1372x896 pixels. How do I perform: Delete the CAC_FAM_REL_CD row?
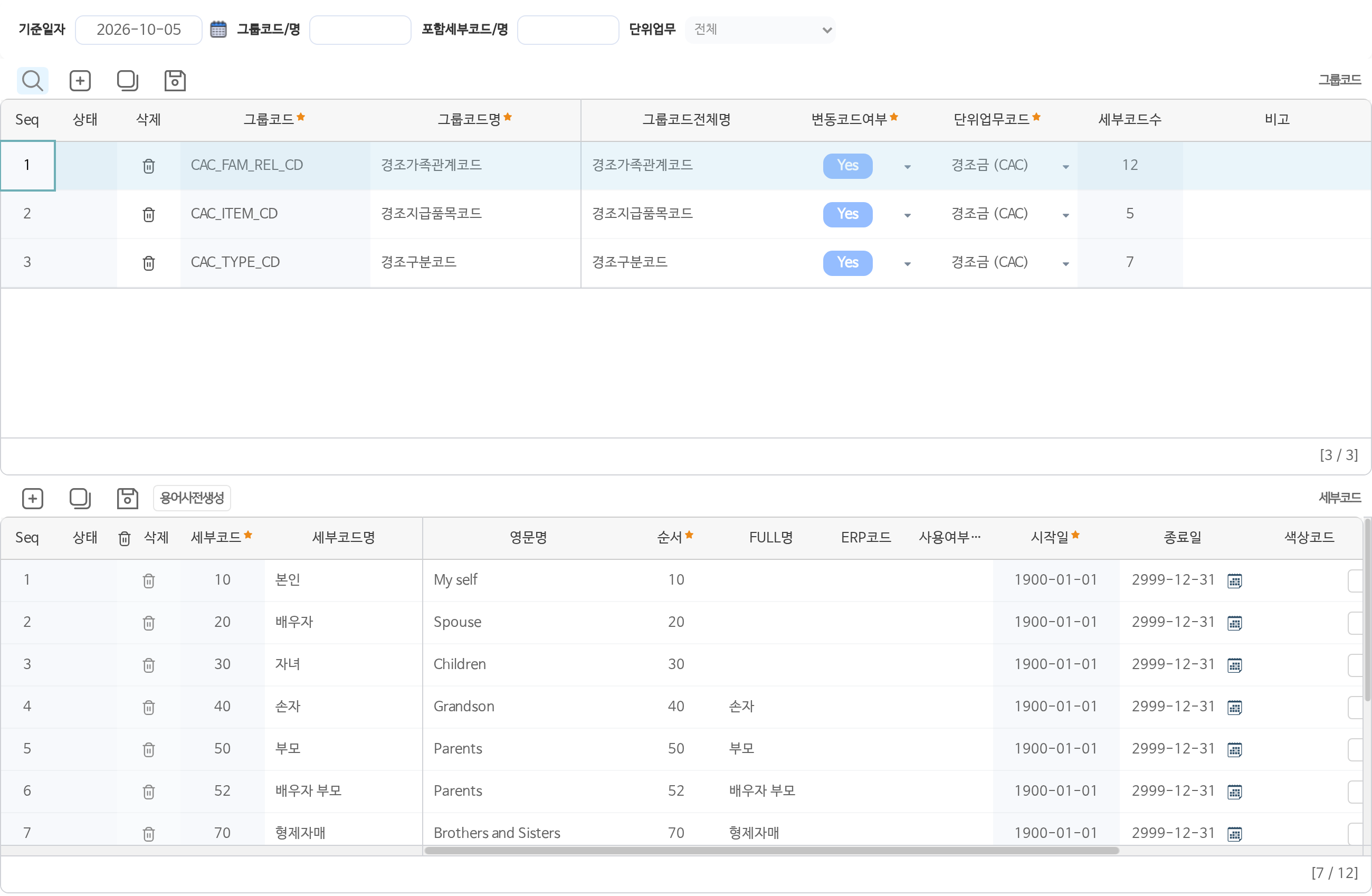pos(149,166)
